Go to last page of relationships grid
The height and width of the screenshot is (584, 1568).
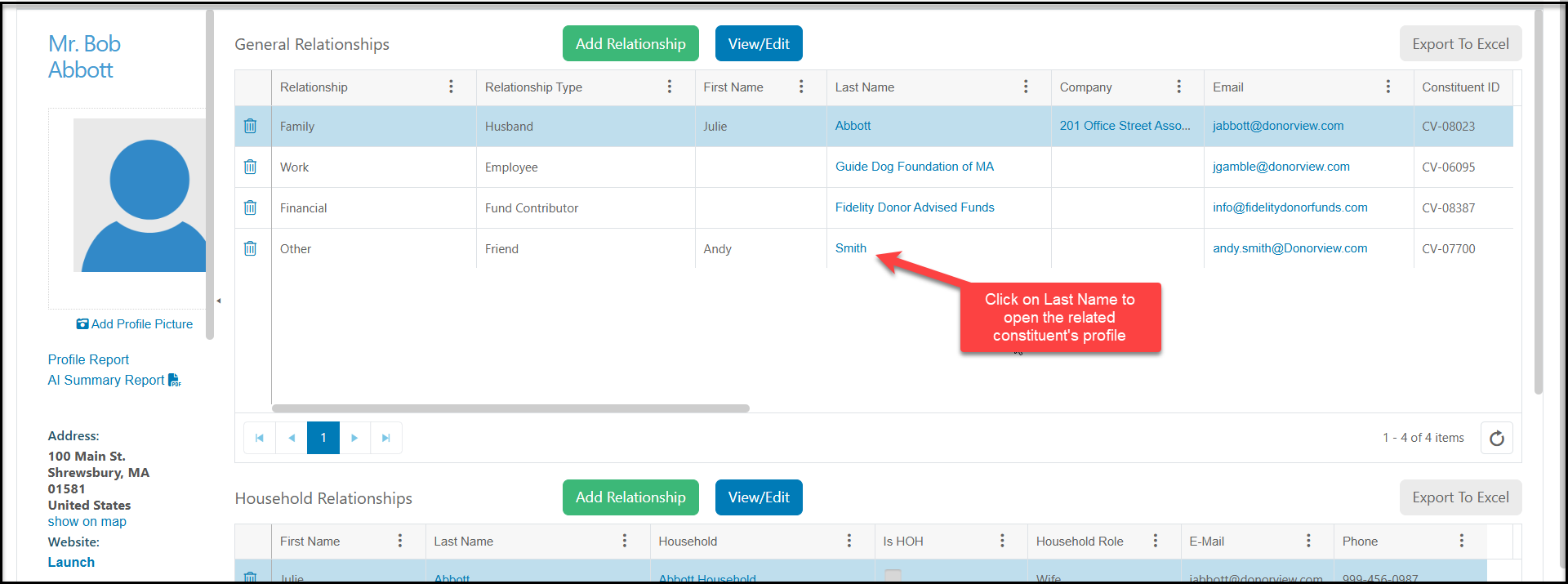tap(386, 438)
